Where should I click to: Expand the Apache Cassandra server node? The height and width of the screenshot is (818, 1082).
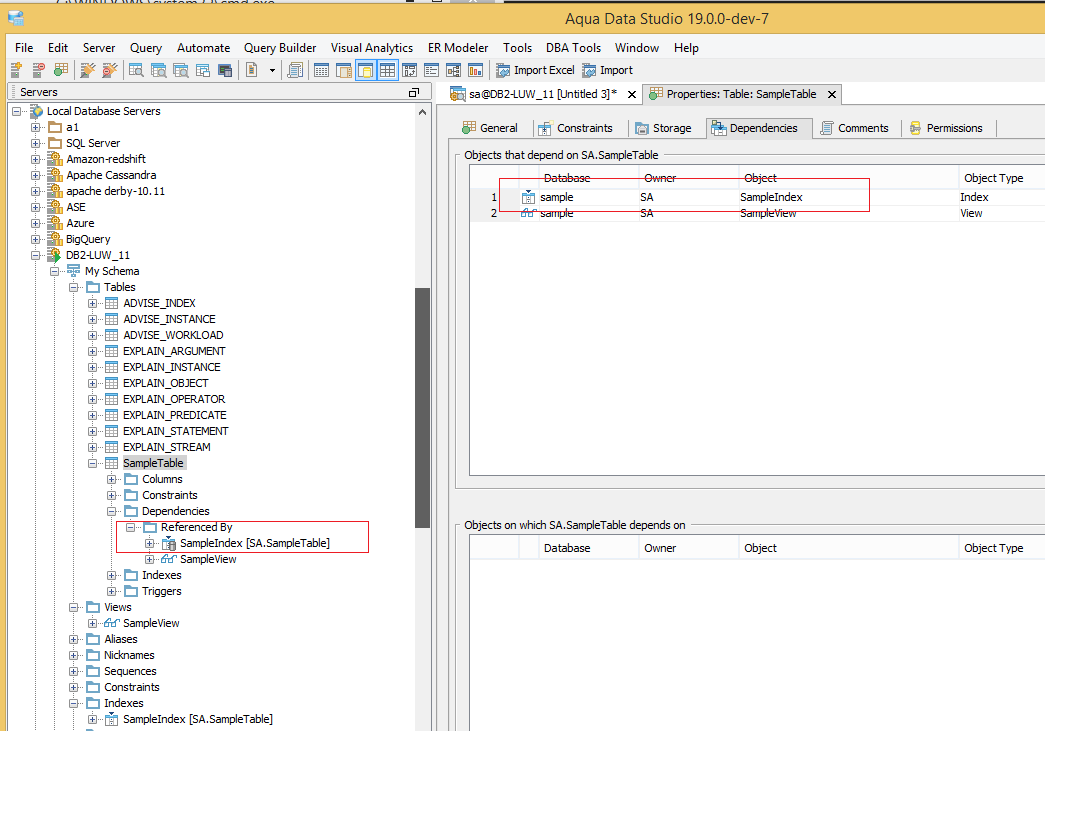click(x=35, y=175)
